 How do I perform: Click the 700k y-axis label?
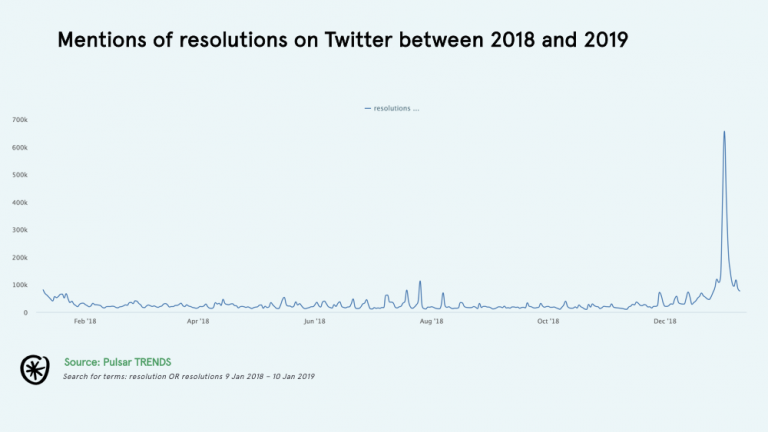click(19, 120)
